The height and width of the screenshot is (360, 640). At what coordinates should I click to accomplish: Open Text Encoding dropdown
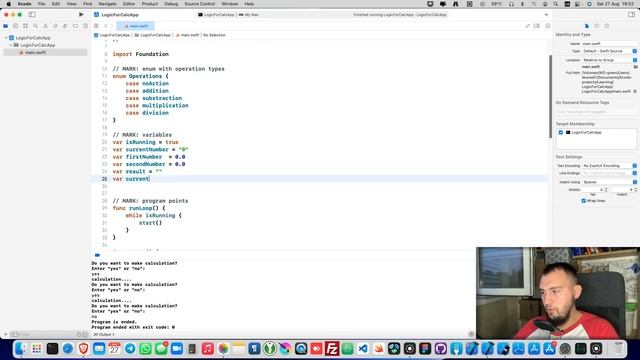click(609, 166)
